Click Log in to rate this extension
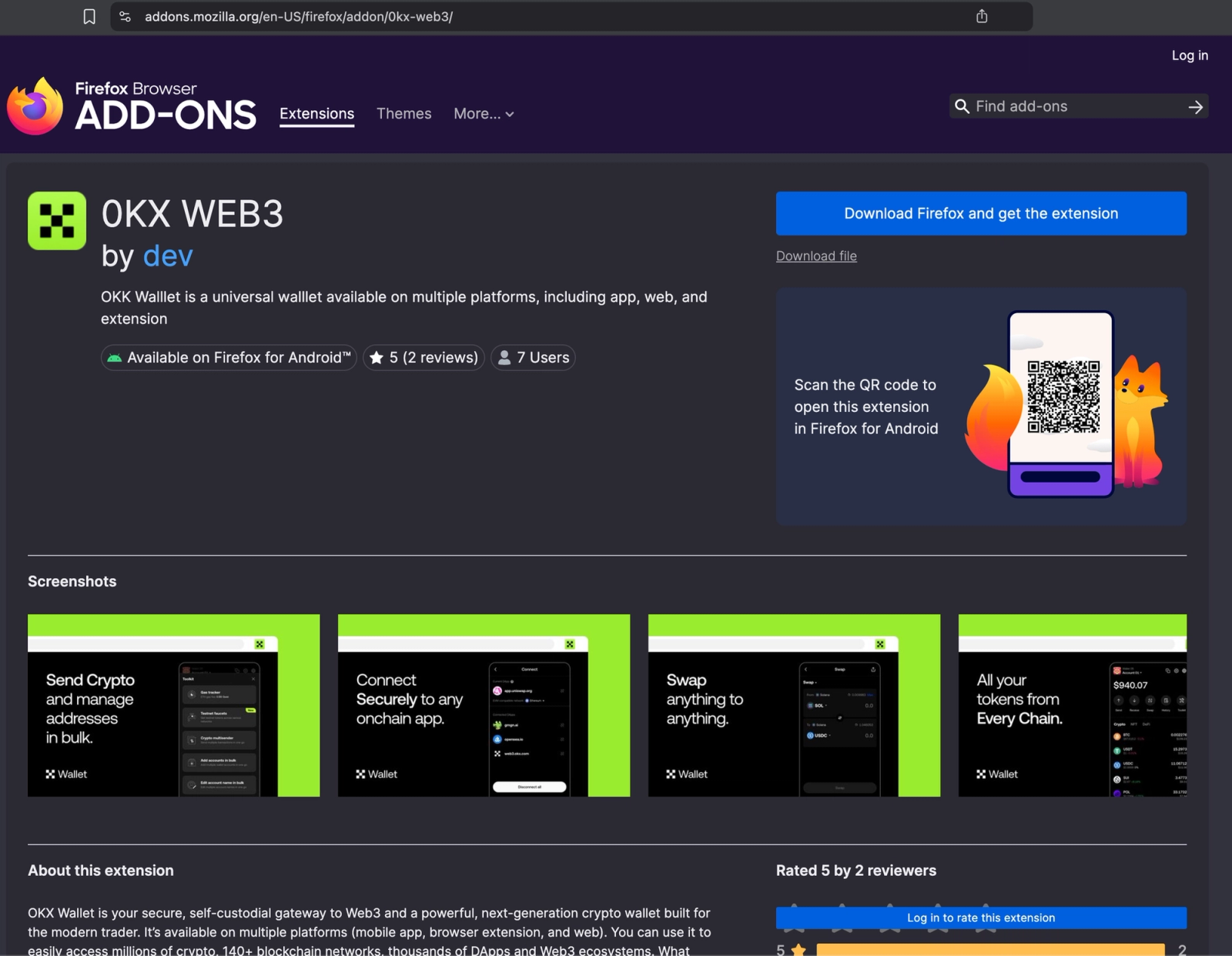 [x=981, y=918]
